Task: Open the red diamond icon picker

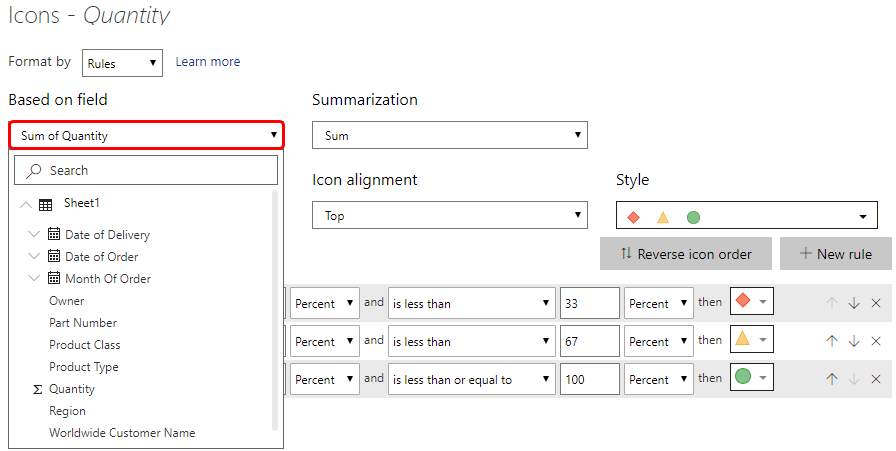Action: point(752,303)
